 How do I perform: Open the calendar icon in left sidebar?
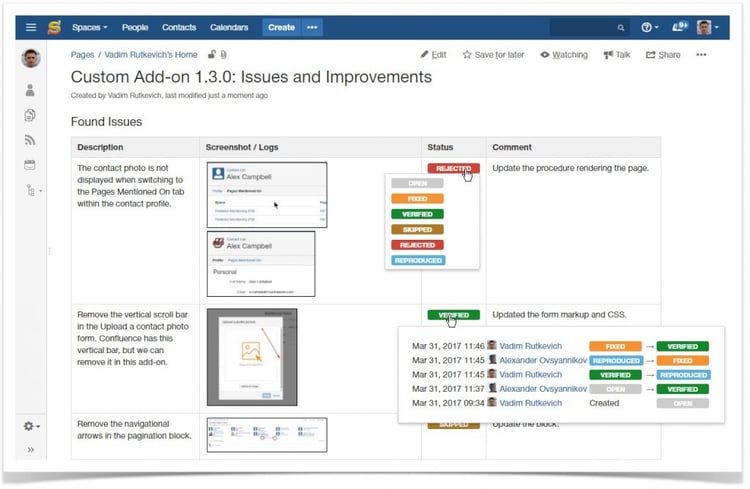(x=30, y=165)
